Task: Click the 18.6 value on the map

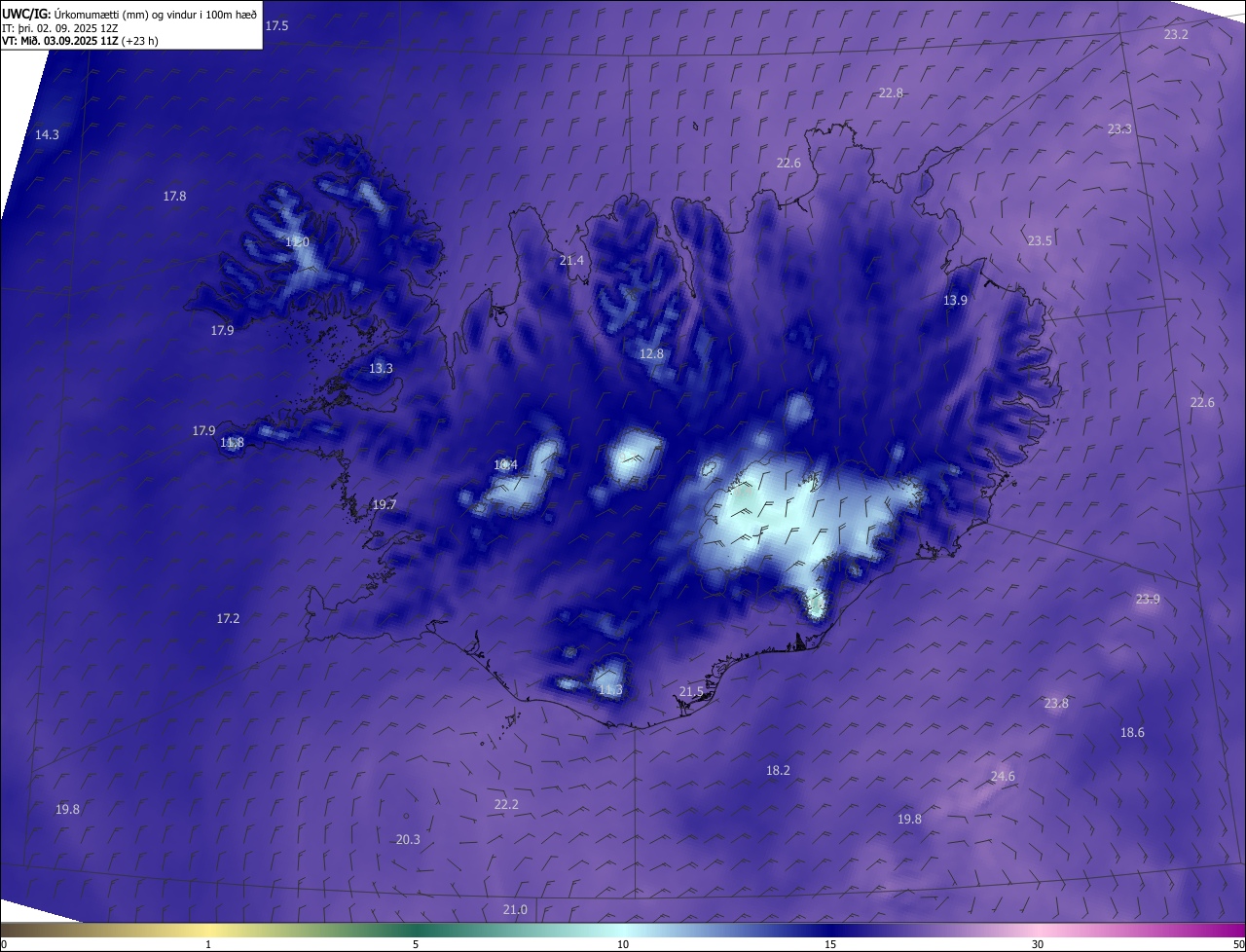Action: [1132, 732]
